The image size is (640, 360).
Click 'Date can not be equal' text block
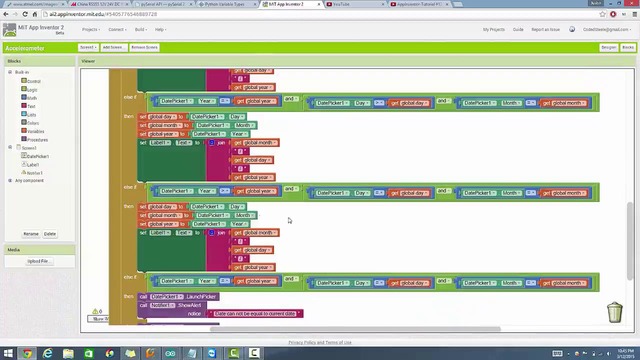(x=255, y=313)
